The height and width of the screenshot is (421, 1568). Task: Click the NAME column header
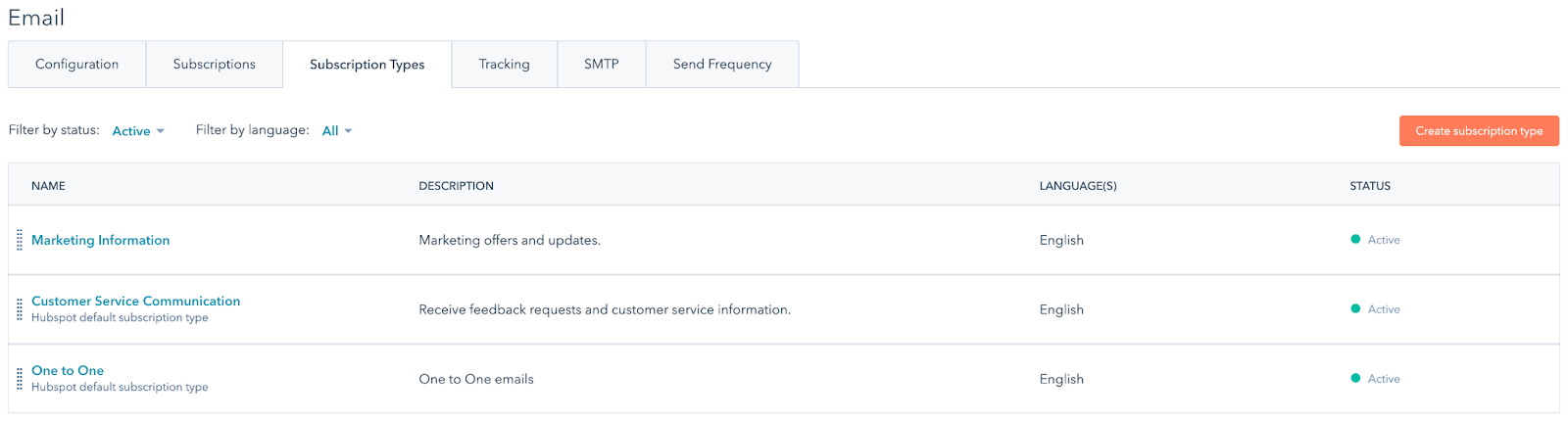pos(48,186)
